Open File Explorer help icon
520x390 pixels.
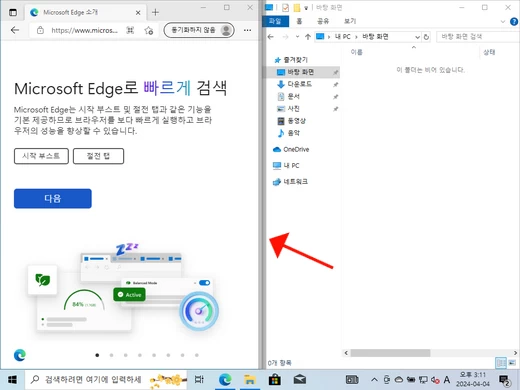514,22
